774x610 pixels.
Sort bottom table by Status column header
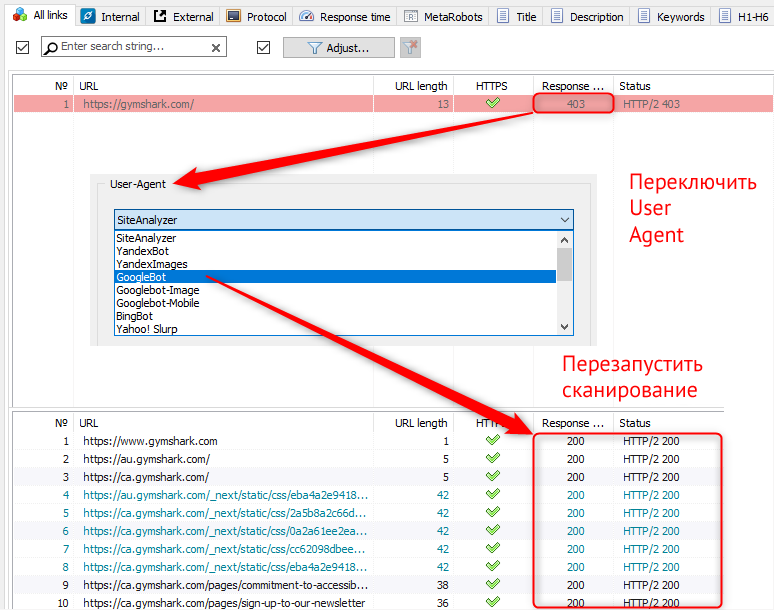click(668, 423)
